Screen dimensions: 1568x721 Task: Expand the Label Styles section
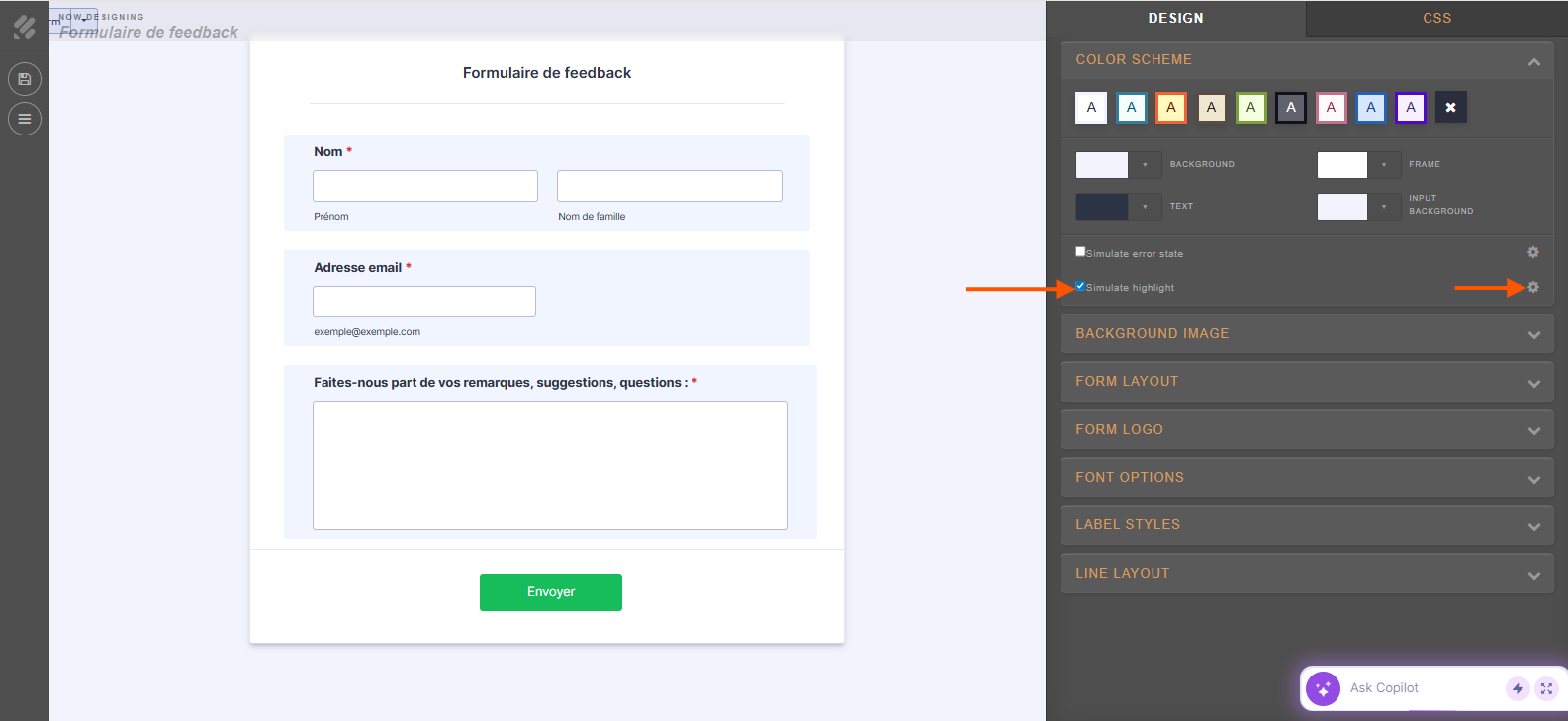[x=1307, y=525]
